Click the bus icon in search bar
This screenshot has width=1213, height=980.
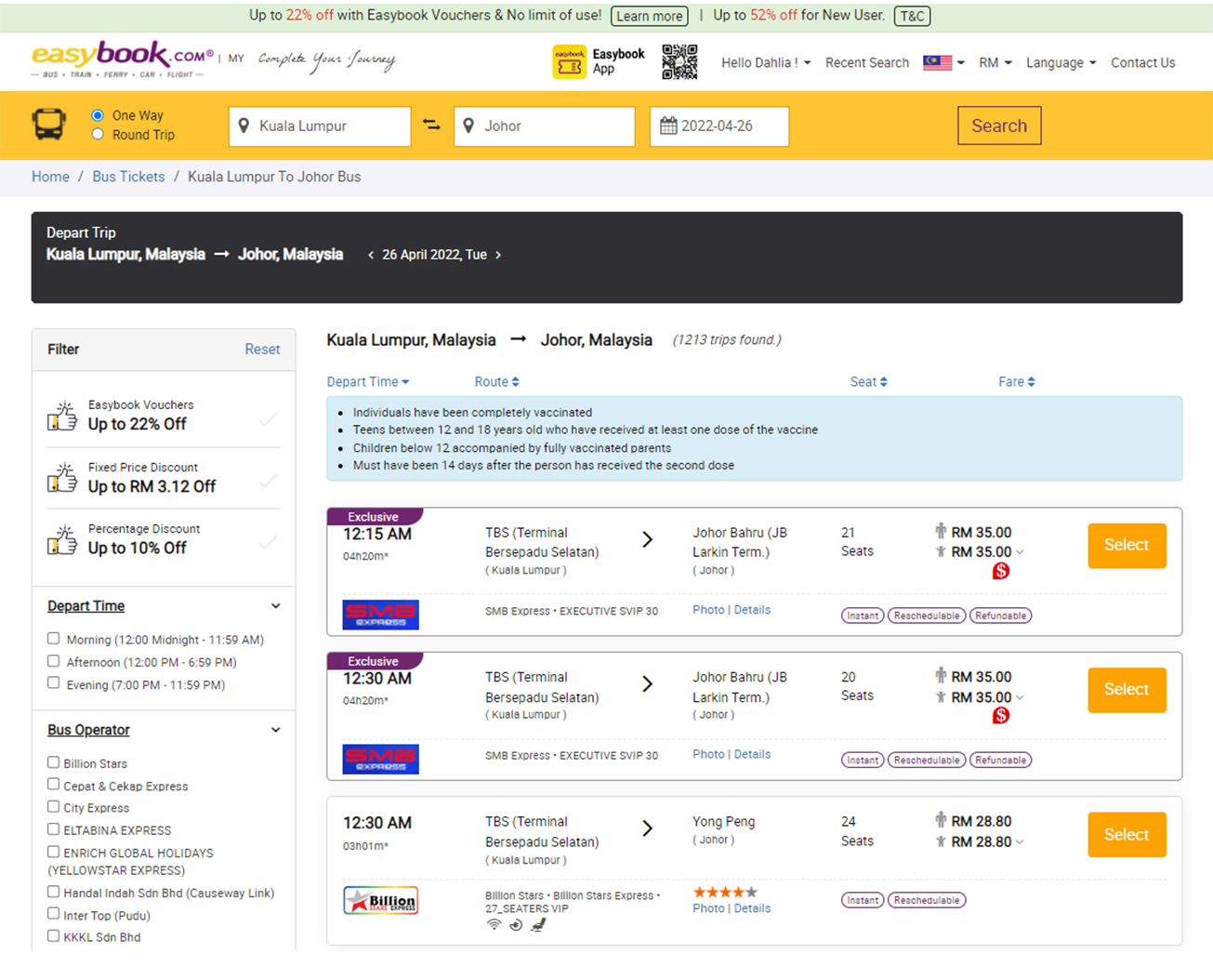click(49, 124)
